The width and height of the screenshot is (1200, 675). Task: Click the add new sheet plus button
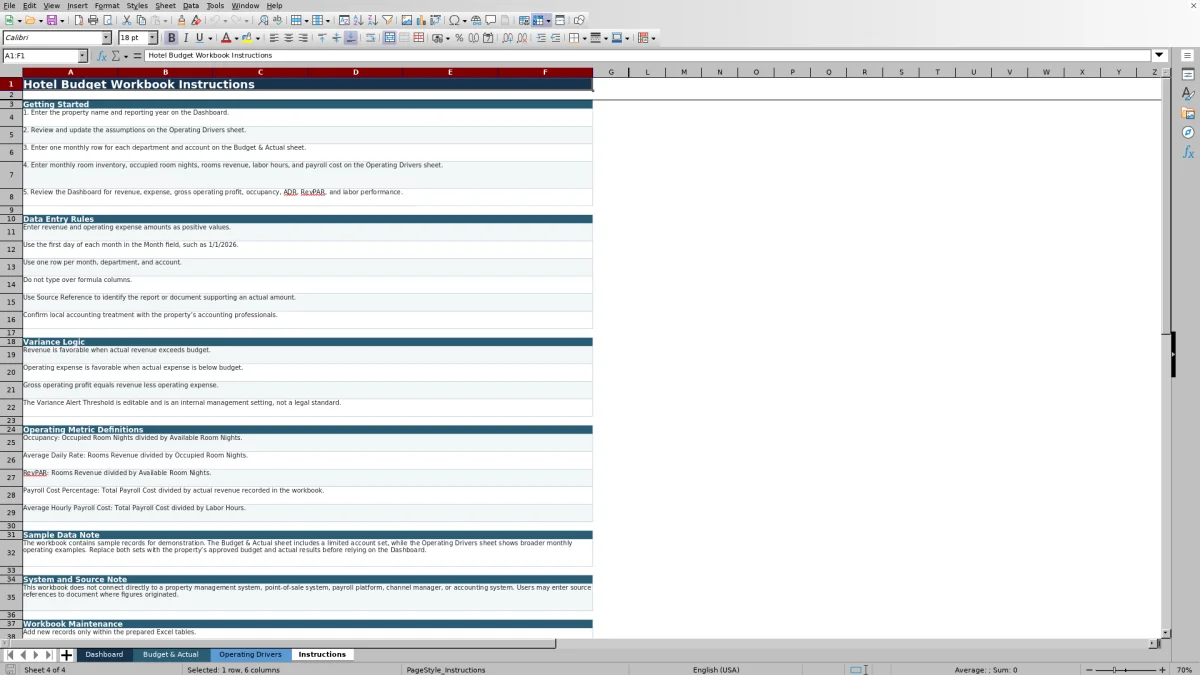66,655
